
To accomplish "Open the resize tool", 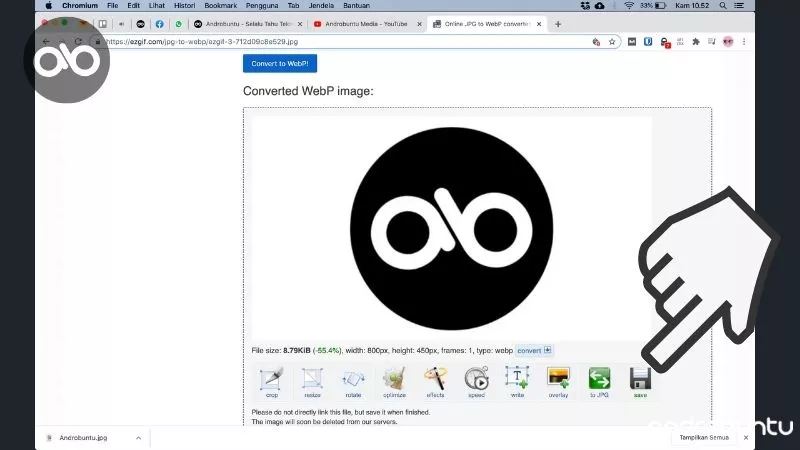I will click(x=312, y=382).
